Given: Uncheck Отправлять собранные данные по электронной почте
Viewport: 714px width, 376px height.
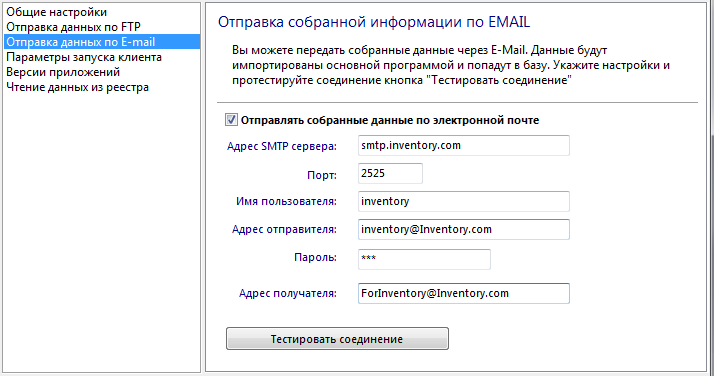Looking at the screenshot, I should [231, 120].
